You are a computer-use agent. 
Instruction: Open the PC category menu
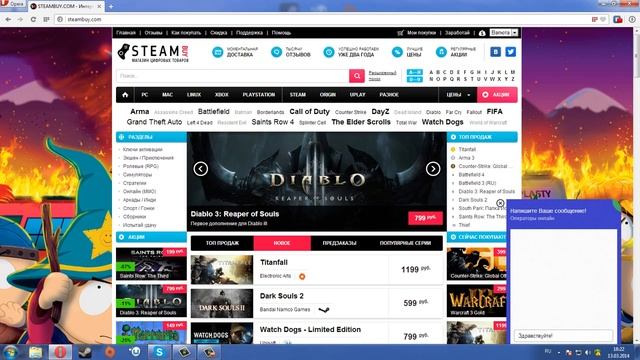click(144, 95)
